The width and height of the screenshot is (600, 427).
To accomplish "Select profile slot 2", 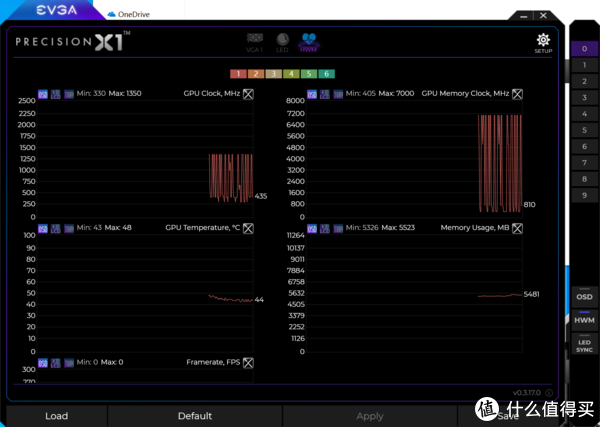I will coord(584,81).
